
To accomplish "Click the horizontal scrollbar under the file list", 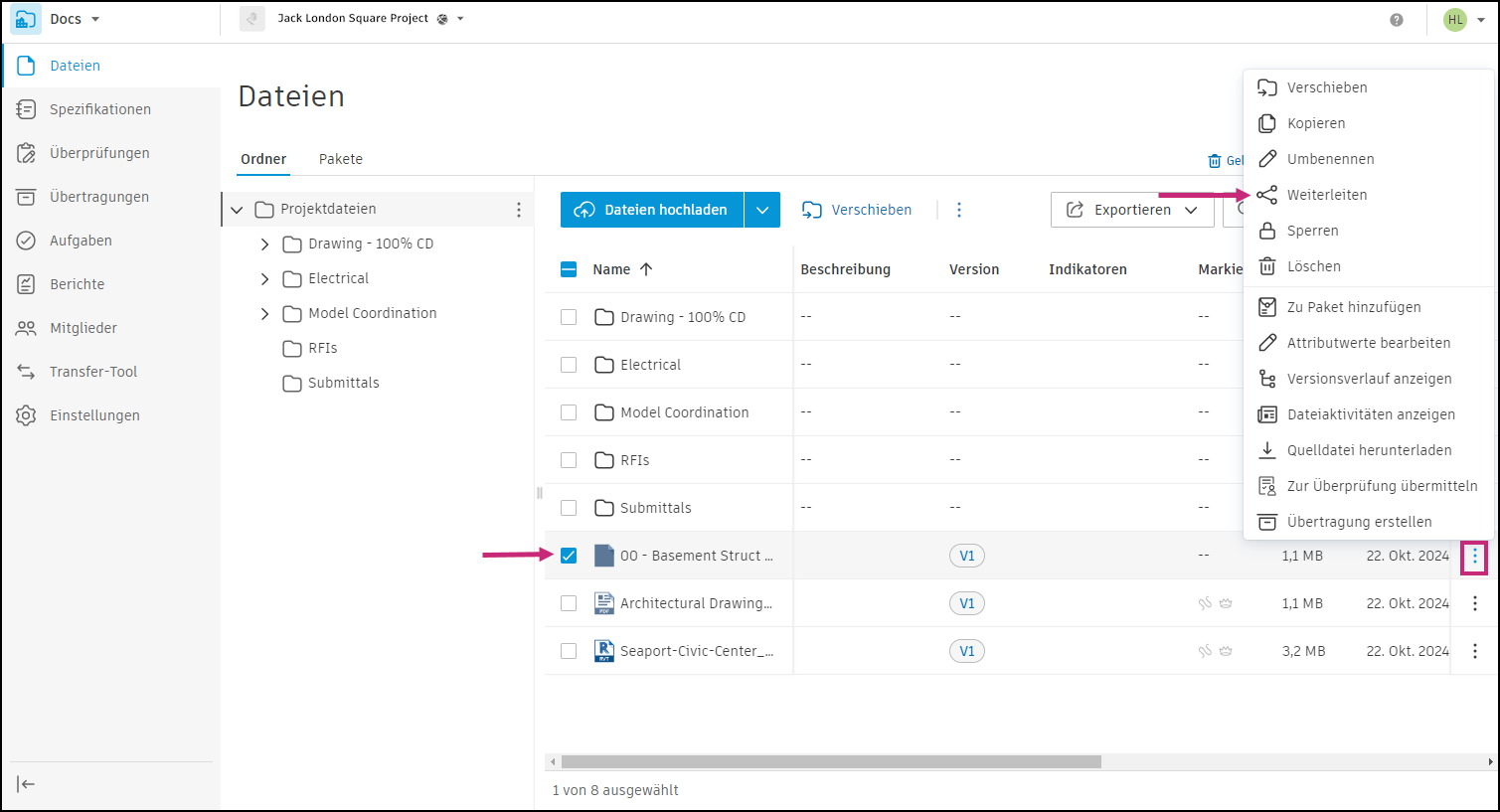I will click(x=831, y=762).
